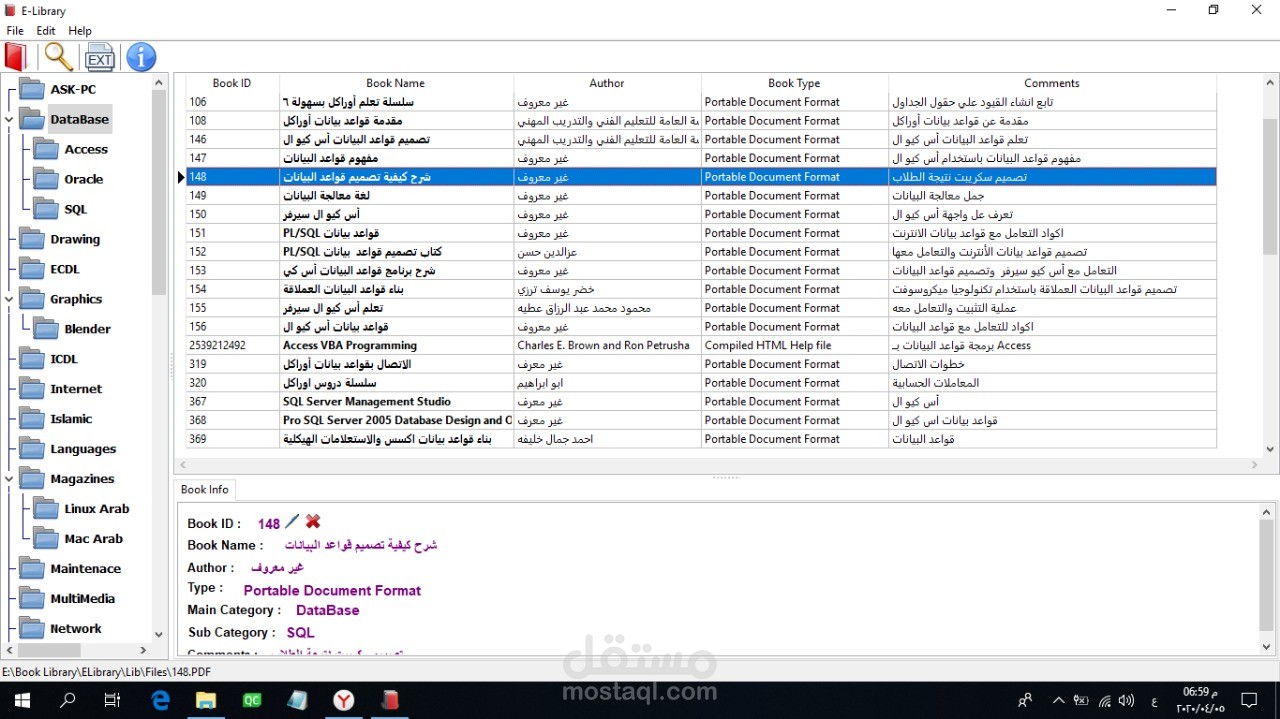This screenshot has width=1280, height=719.
Task: Click the ASK-PC folder icon
Action: click(x=32, y=89)
